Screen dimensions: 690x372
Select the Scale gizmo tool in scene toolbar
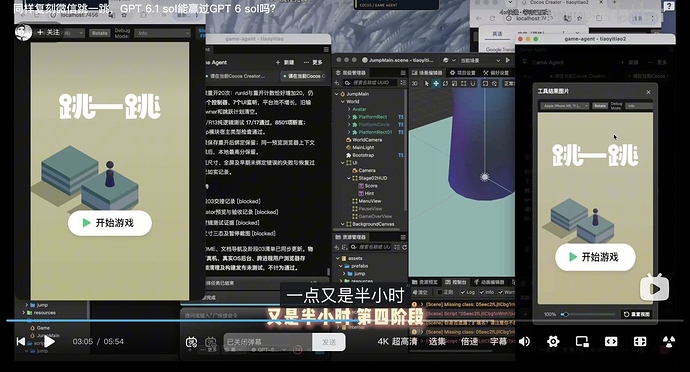(x=455, y=83)
